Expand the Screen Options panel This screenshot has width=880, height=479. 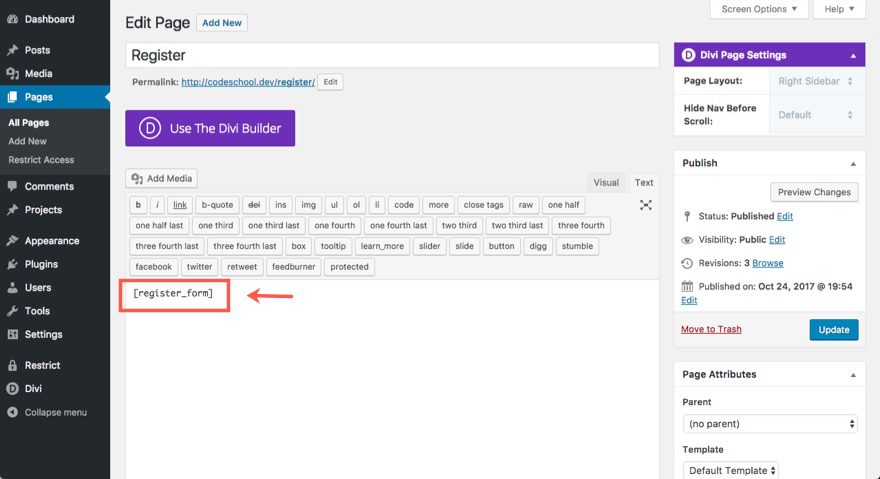pos(759,9)
